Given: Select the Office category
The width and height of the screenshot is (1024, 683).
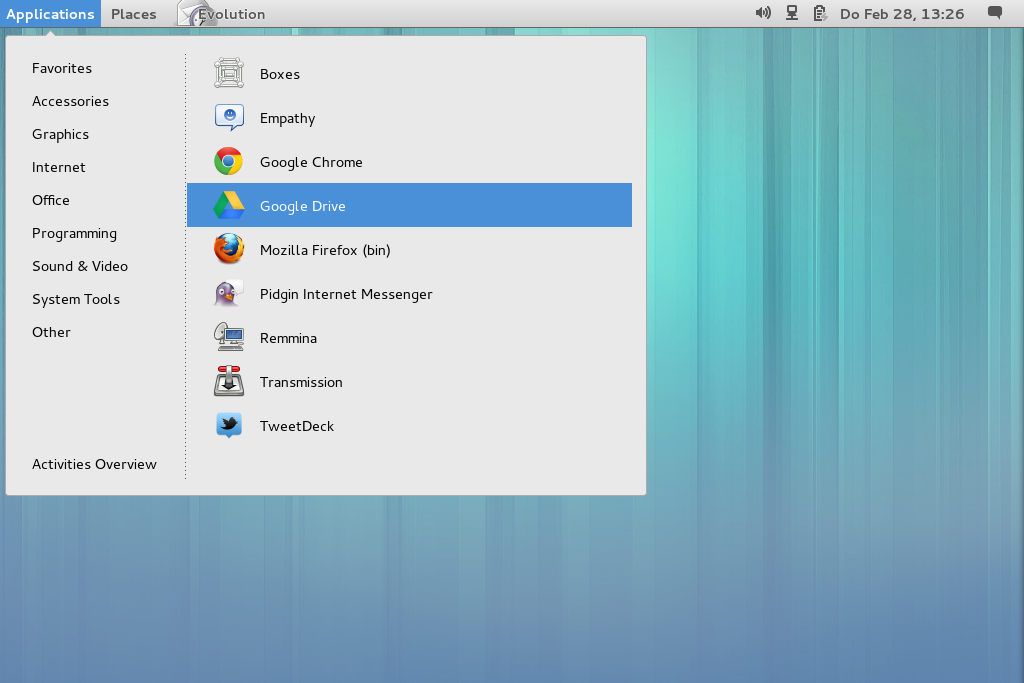Looking at the screenshot, I should click(x=51, y=200).
